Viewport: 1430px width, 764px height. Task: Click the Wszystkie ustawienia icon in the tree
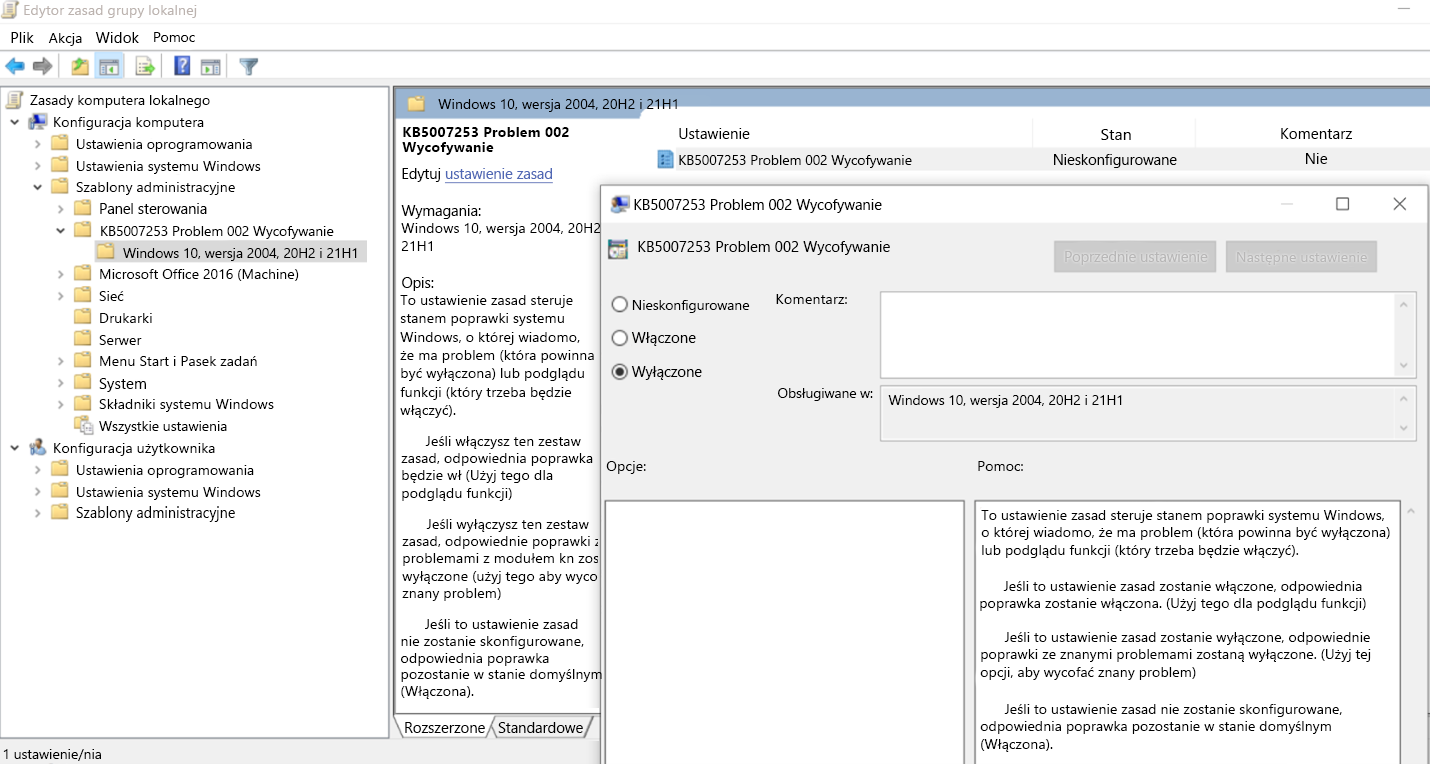(x=84, y=426)
